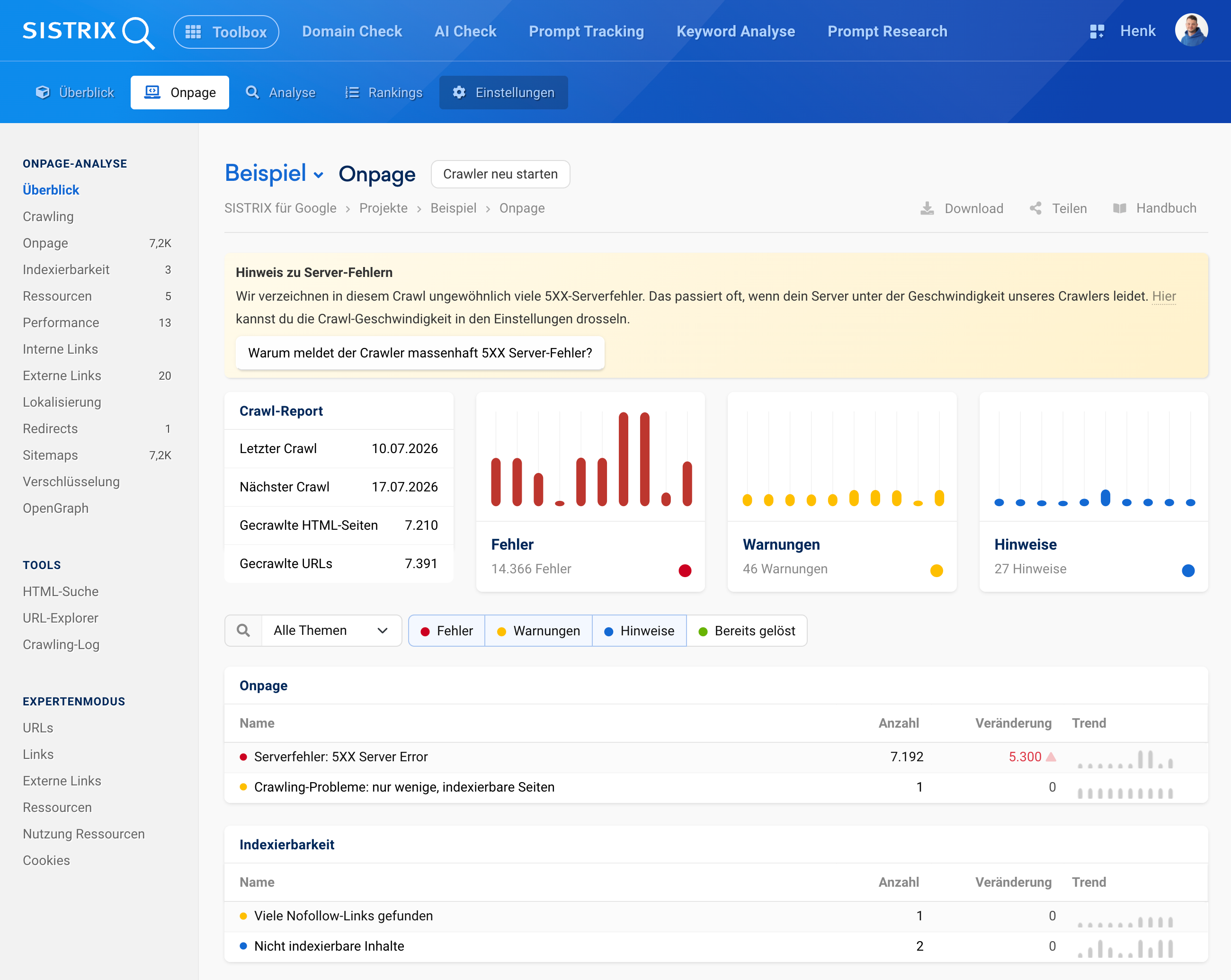Toggle the Fehler filter
This screenshot has height=980, width=1231.
[446, 631]
